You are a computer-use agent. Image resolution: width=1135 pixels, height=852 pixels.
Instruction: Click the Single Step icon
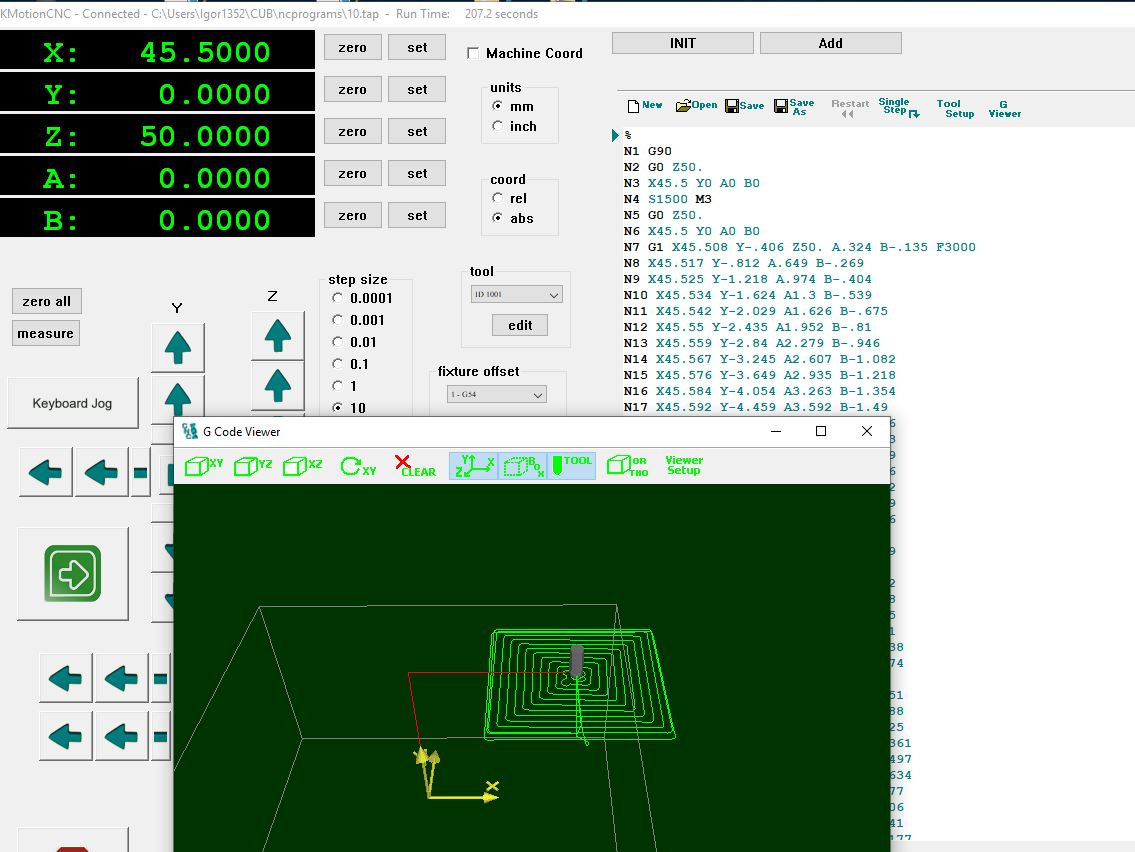pos(897,106)
